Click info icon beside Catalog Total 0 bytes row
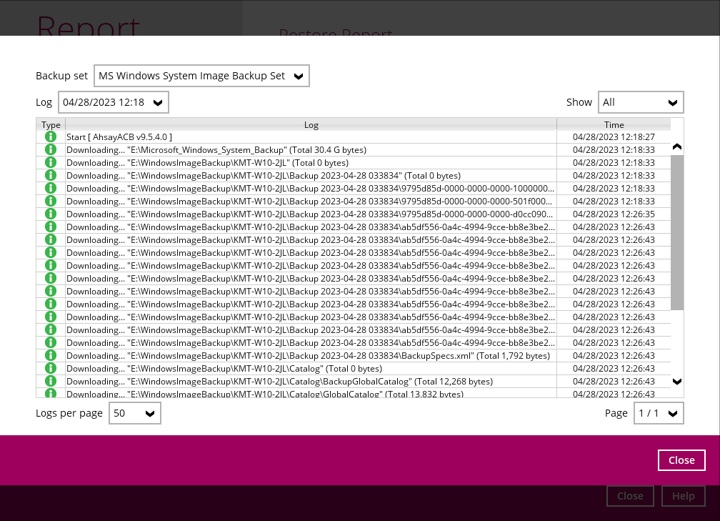The height and width of the screenshot is (521, 720). pyautogui.click(x=50, y=368)
